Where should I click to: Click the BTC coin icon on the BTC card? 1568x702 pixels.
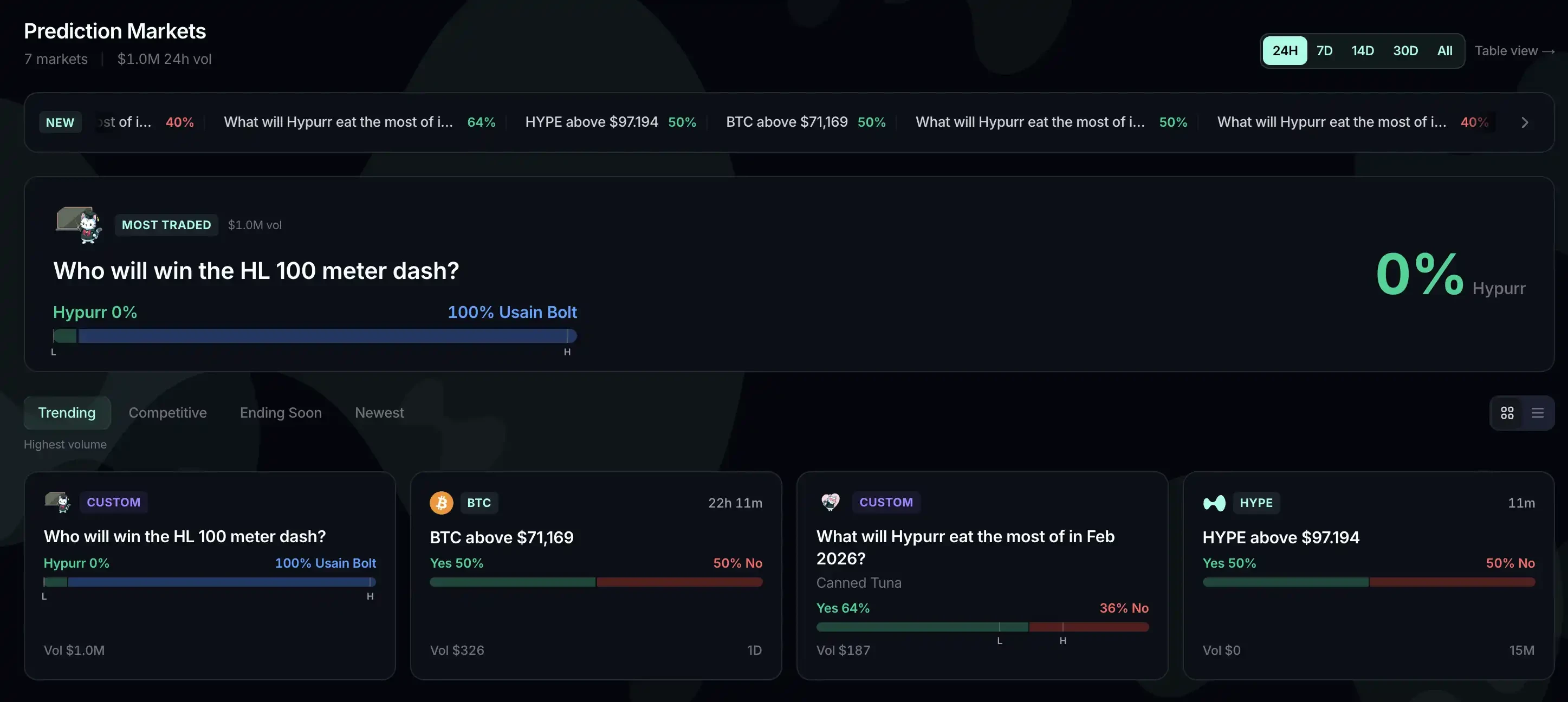click(440, 503)
